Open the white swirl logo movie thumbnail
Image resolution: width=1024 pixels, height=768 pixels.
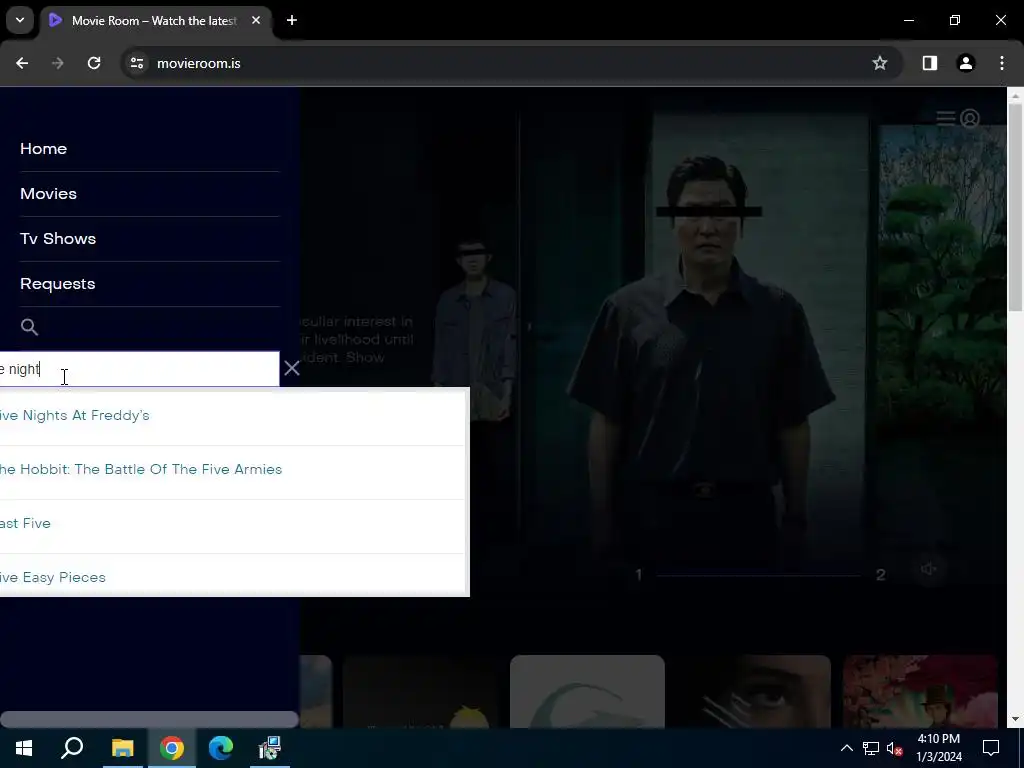tap(587, 692)
